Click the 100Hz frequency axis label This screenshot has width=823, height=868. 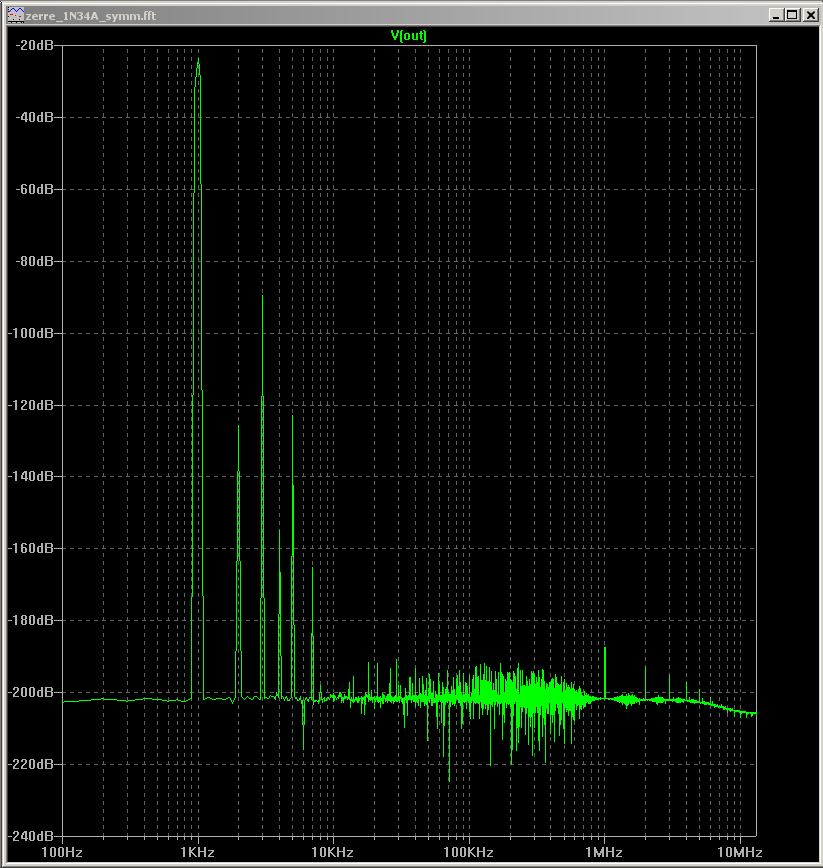coord(62,852)
